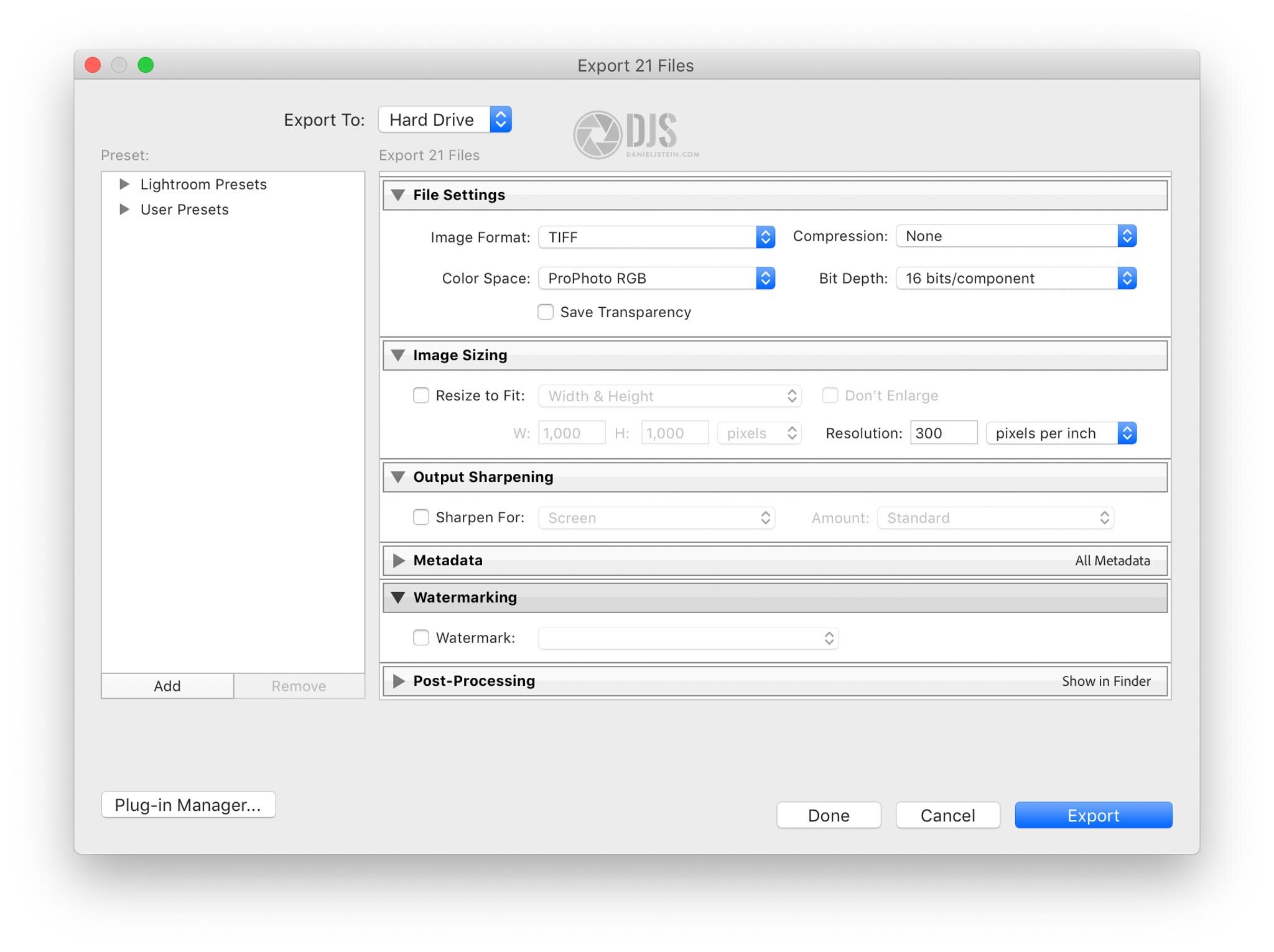This screenshot has height=952, width=1274.
Task: Click the Add preset button
Action: (167, 686)
